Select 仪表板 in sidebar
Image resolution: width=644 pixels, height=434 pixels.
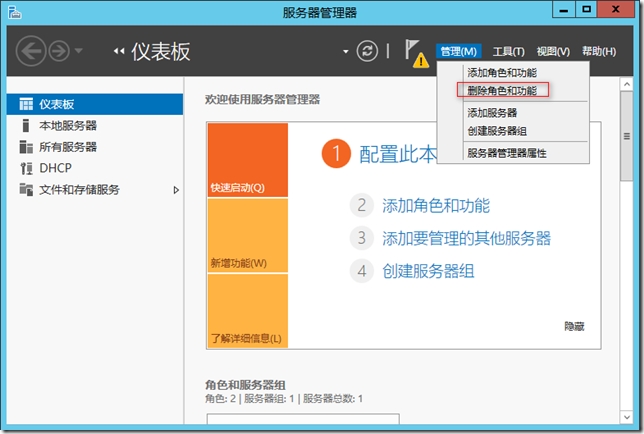pos(95,104)
